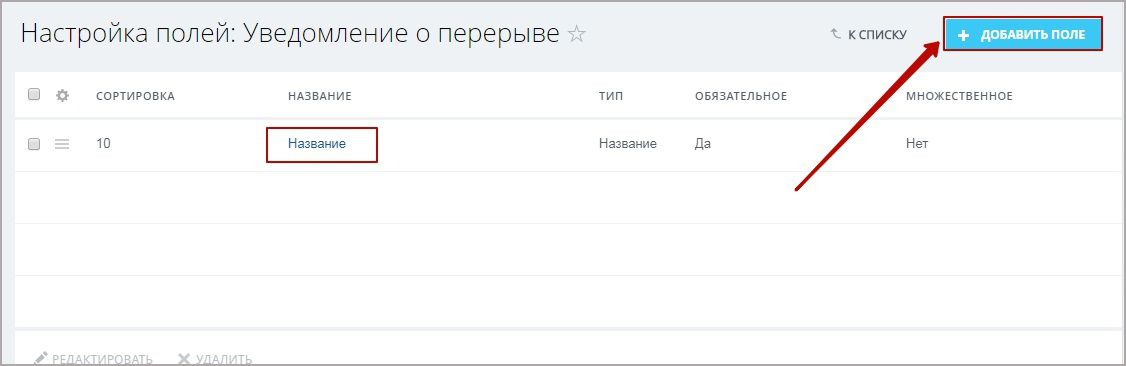
Task: Click the back arrow icon near К списку
Action: tap(835, 34)
